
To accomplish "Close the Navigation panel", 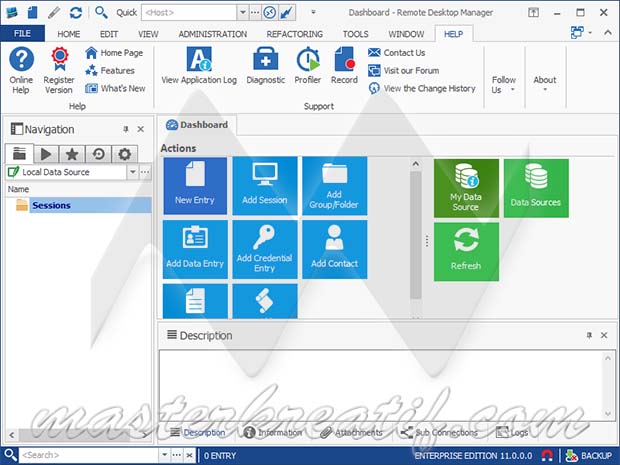I will pos(140,129).
